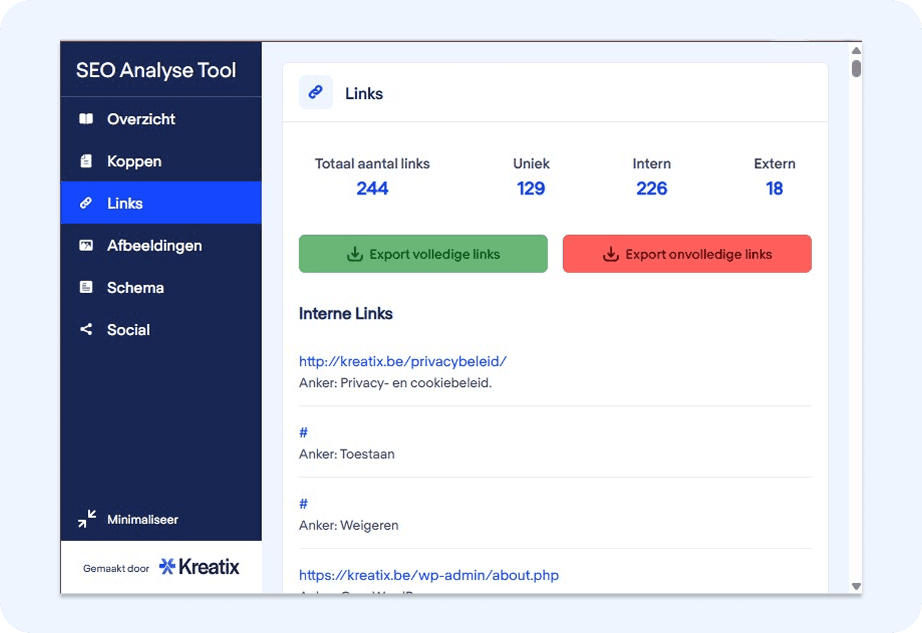Open the Social section
This screenshot has height=633, width=922.
[161, 329]
